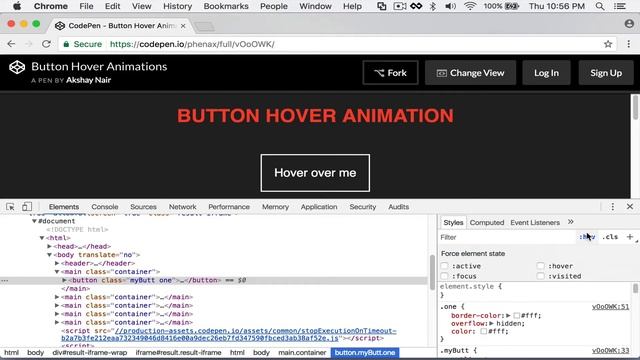Add new style rule plus icon
The height and width of the screenshot is (360, 640).
(x=629, y=237)
